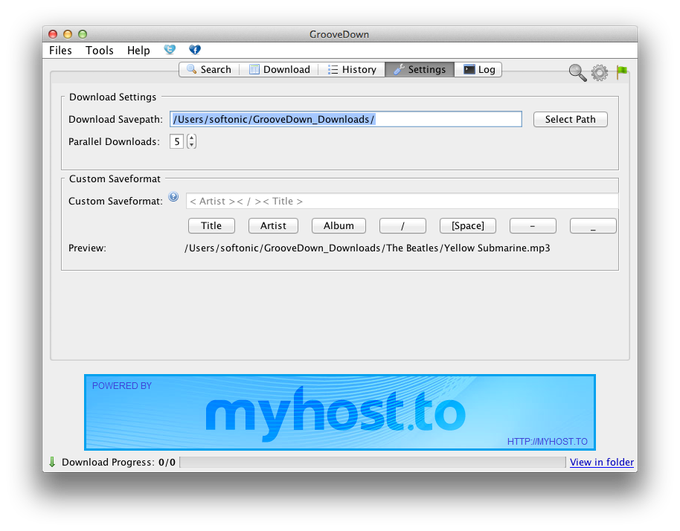Open the History tab
The image size is (680, 531).
(x=352, y=69)
